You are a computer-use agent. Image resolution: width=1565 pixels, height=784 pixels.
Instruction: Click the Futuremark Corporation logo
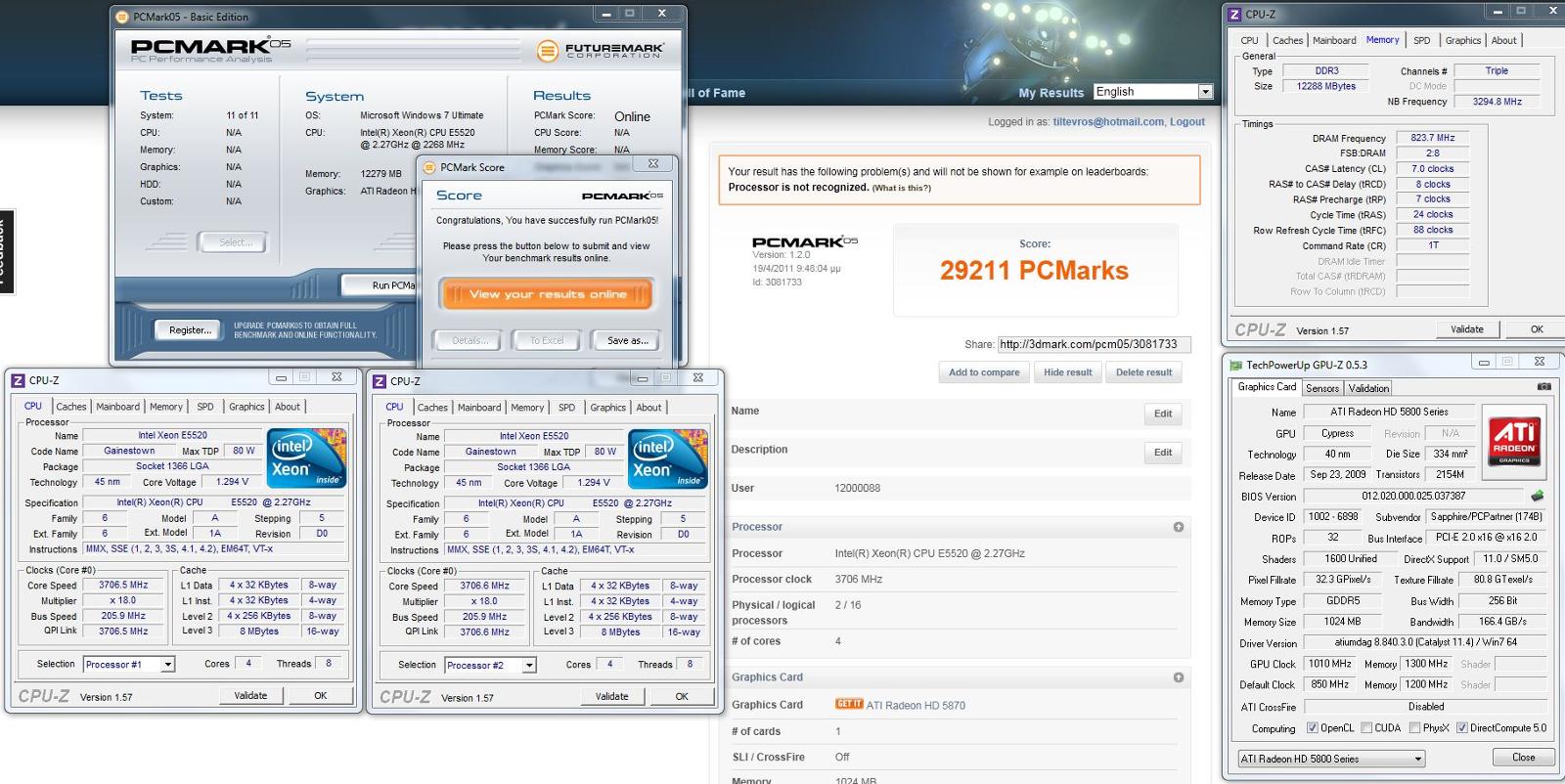coord(601,50)
